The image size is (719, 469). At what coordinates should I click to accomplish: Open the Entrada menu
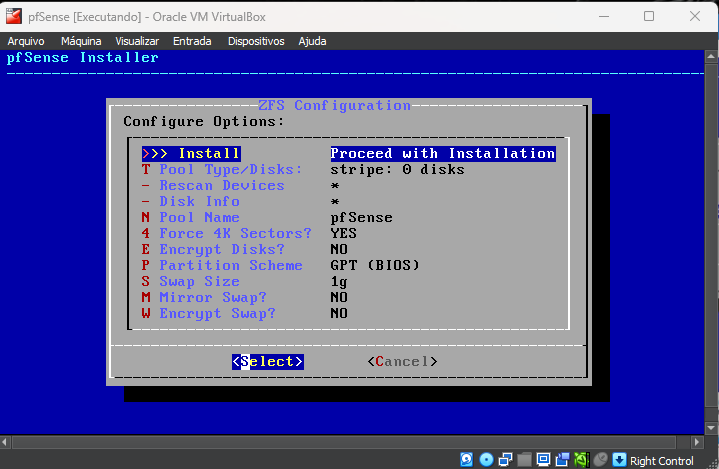[192, 41]
